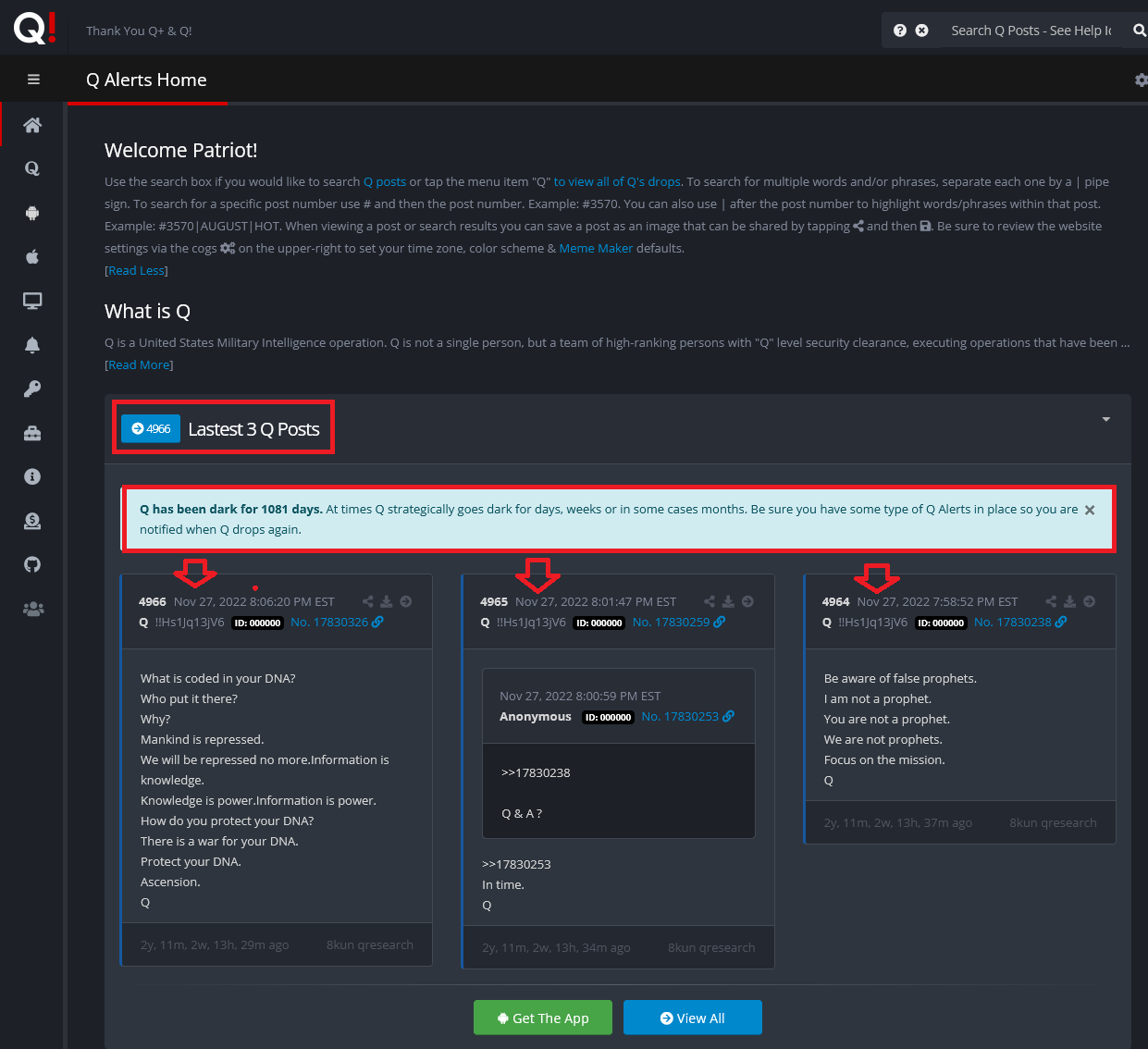Expand 'Read More' under What is Q
1148x1049 pixels.
click(139, 365)
